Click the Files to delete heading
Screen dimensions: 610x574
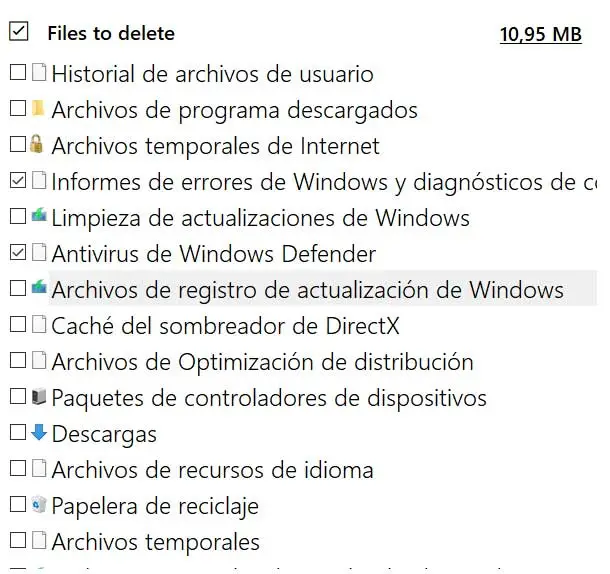click(110, 33)
